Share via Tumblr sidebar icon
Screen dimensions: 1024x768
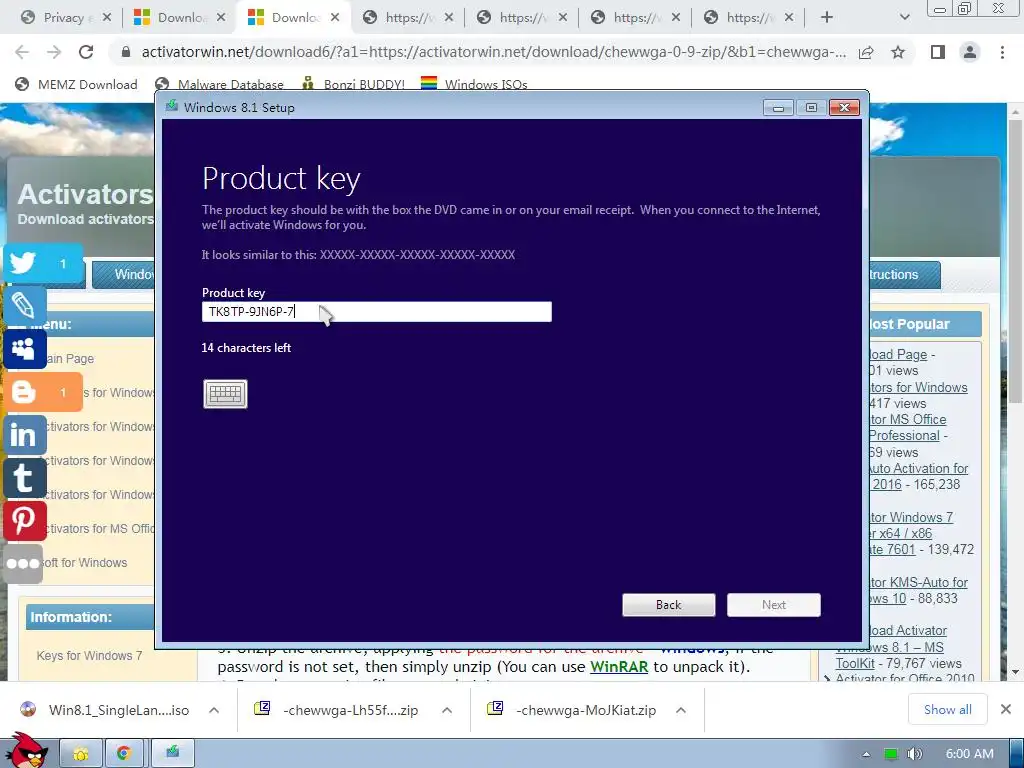(x=25, y=478)
